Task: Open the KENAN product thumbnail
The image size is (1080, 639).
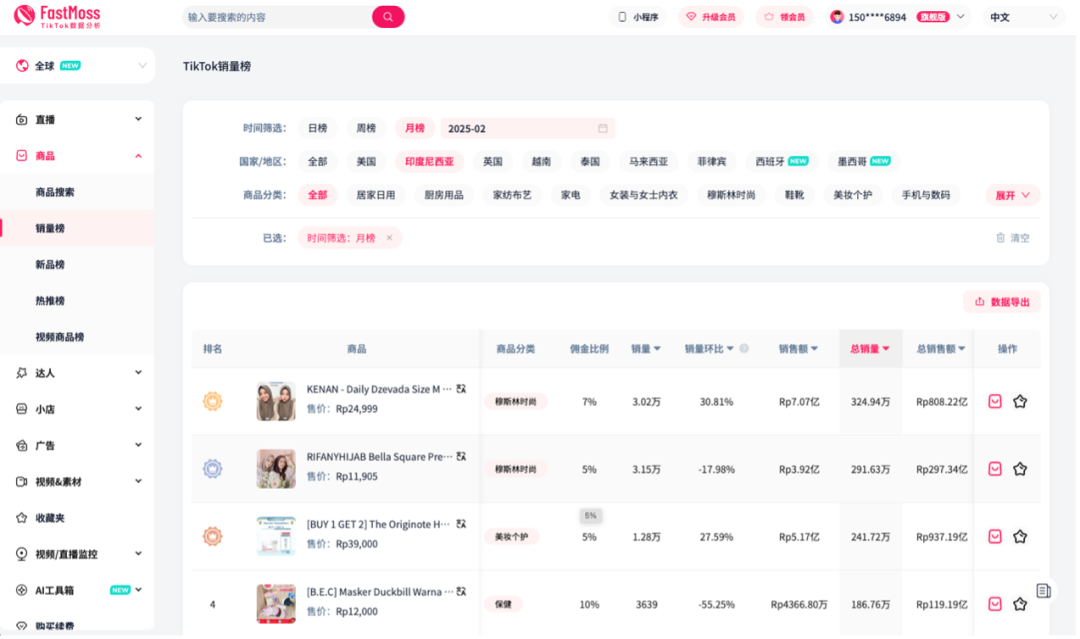Action: [276, 401]
